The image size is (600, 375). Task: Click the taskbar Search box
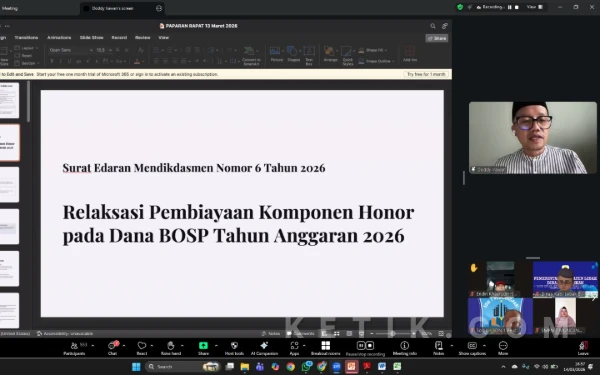click(x=183, y=367)
